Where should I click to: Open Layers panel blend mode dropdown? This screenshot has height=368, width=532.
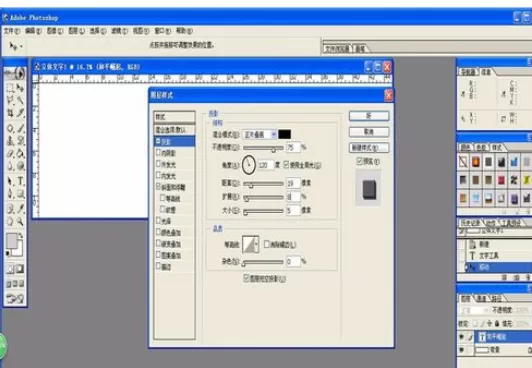tap(474, 310)
